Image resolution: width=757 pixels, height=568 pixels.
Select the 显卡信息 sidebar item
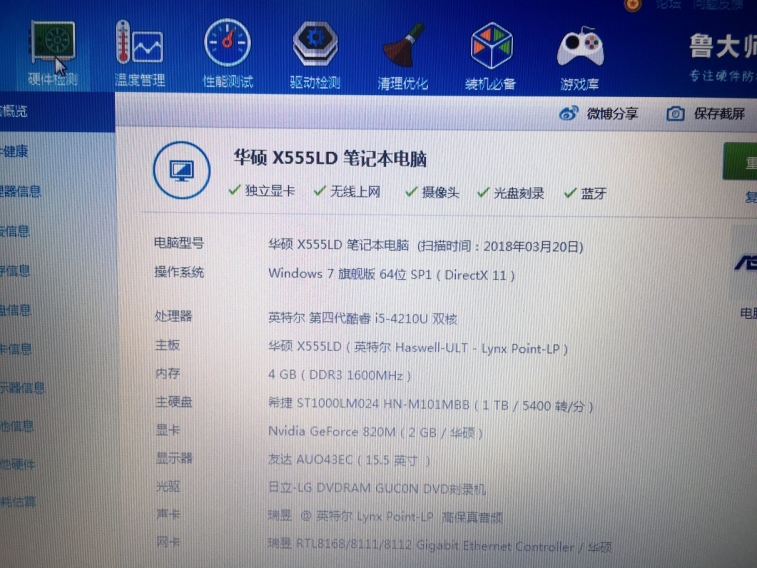tap(16, 348)
